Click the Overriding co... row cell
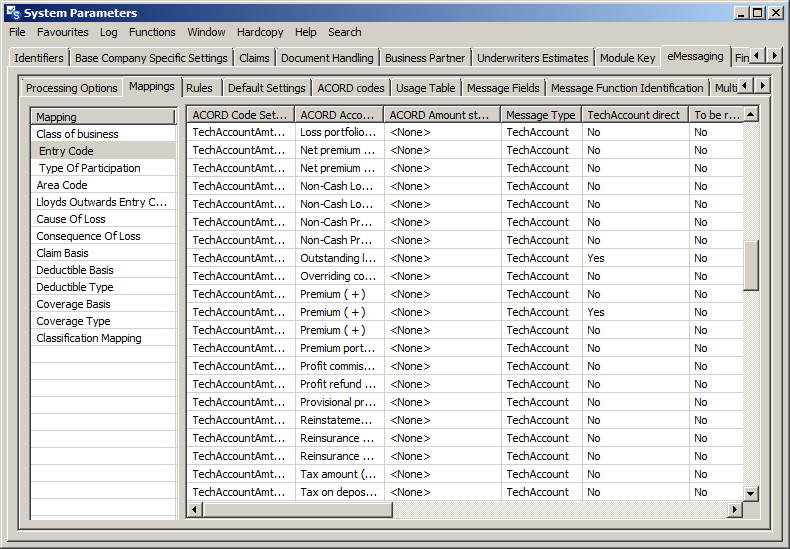The width and height of the screenshot is (790, 549). pos(339,276)
